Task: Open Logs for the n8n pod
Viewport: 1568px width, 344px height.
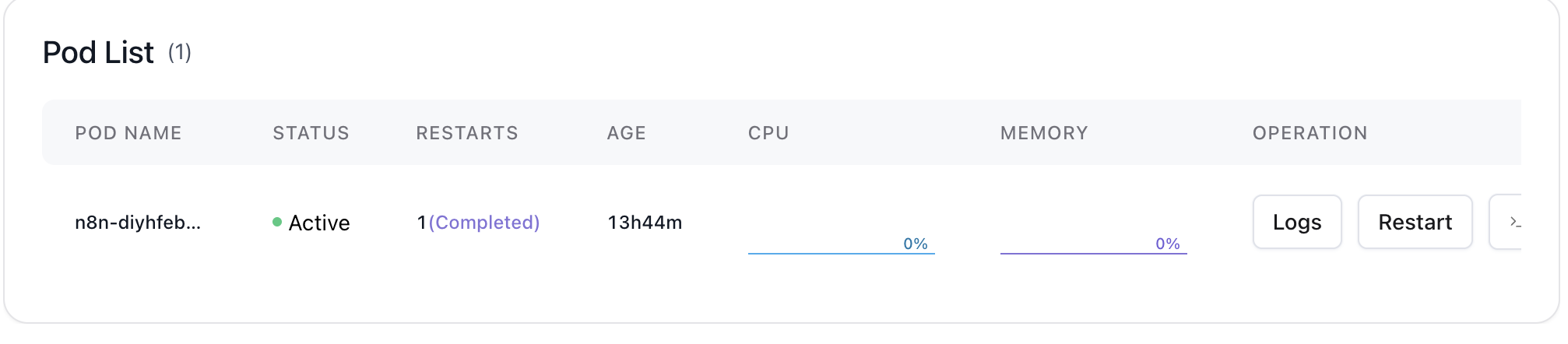Action: (1297, 222)
